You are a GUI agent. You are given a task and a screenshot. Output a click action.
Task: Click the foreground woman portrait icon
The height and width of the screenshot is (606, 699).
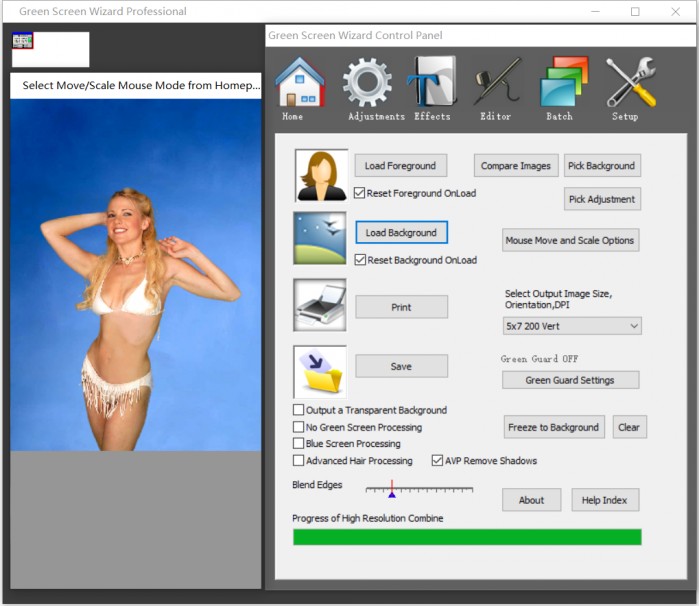click(321, 175)
